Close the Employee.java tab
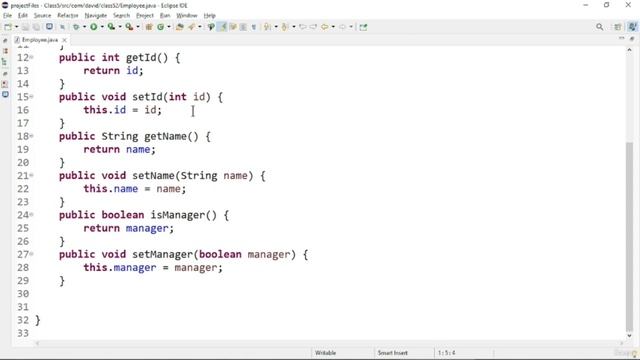This screenshot has height=360, width=640. 64,40
